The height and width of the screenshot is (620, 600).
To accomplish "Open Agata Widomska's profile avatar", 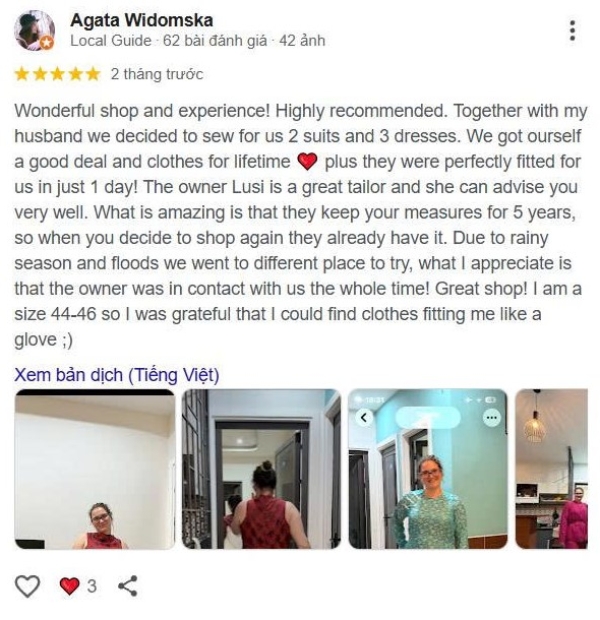I will [34, 30].
